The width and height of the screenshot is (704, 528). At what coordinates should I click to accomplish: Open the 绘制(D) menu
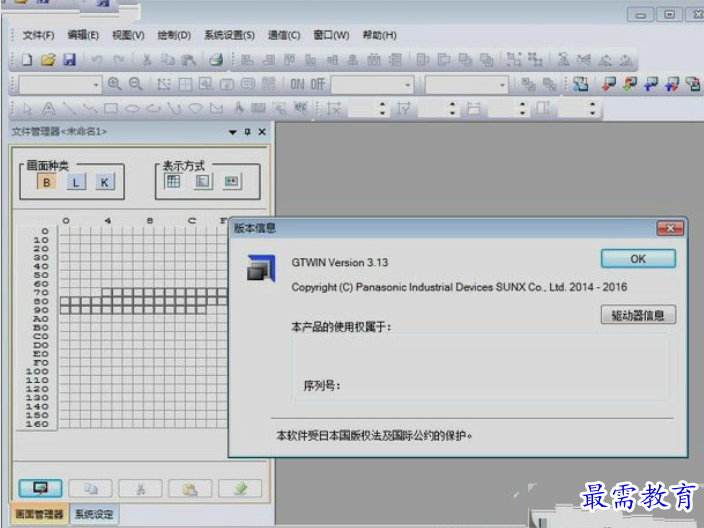pos(174,35)
